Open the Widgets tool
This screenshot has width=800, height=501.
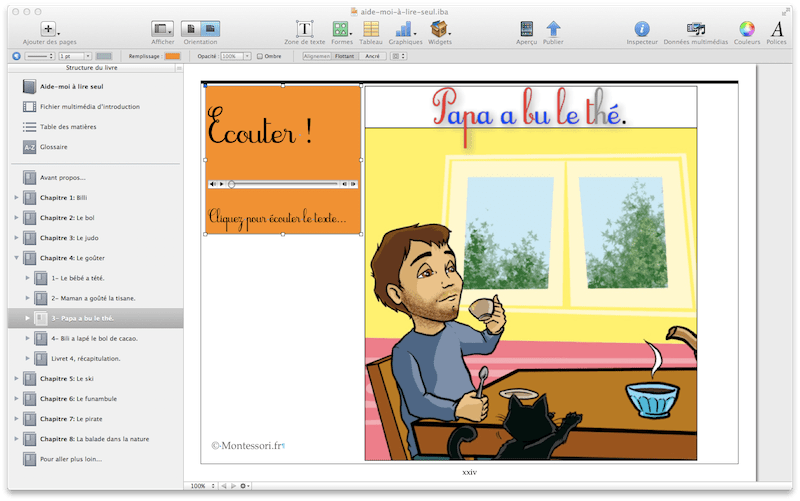tap(439, 29)
